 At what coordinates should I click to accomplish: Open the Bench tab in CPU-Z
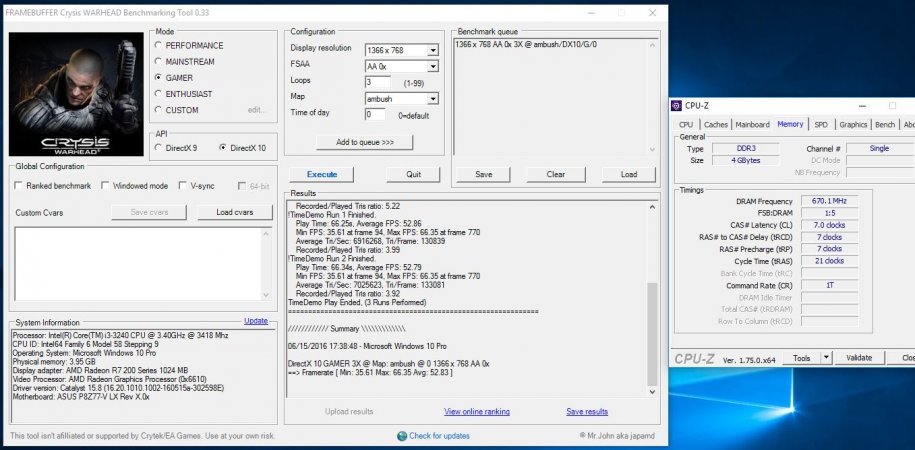coord(885,124)
